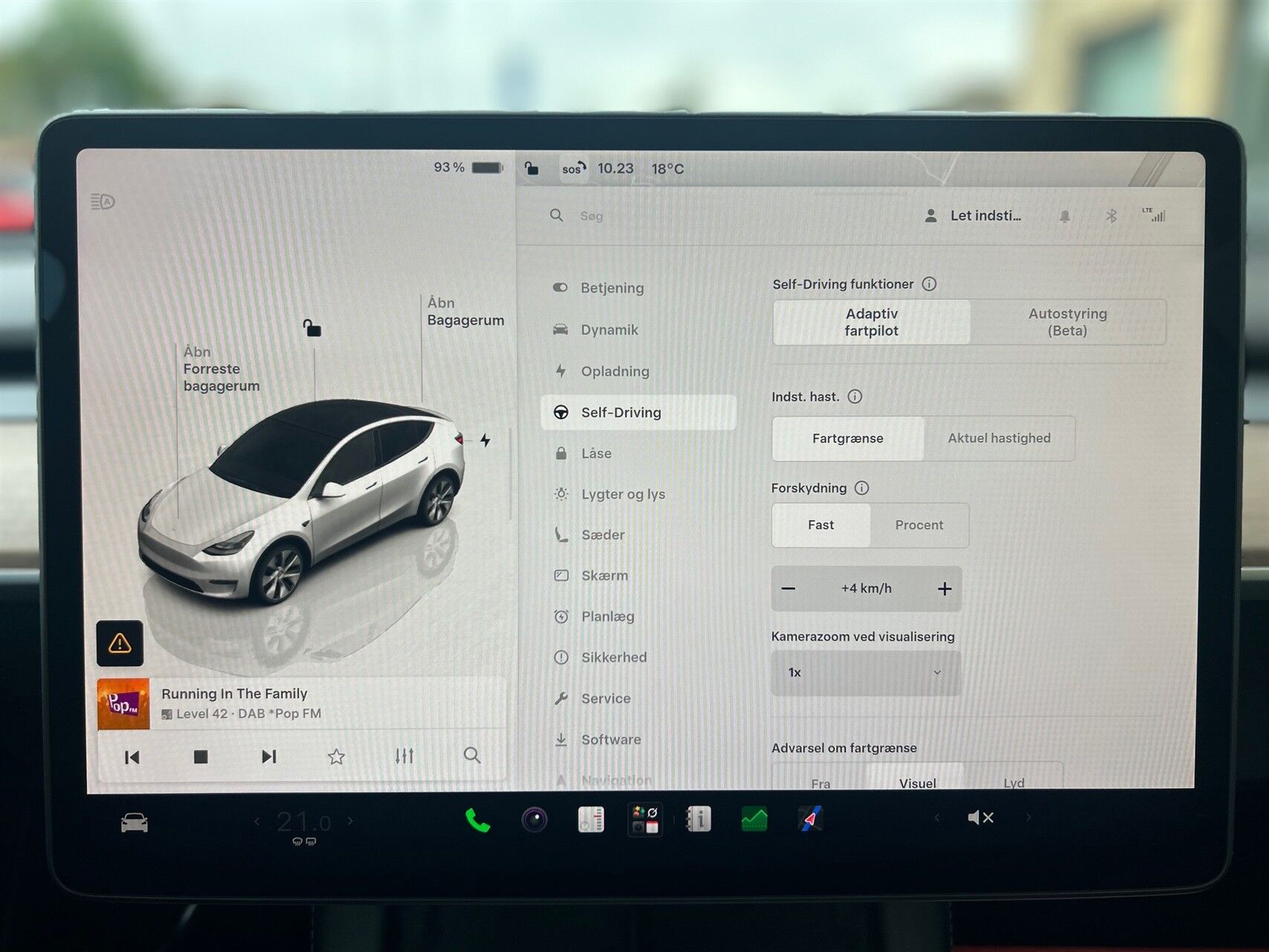This screenshot has height=952, width=1269.
Task: Set speed to Fartgrænse
Action: (x=848, y=438)
